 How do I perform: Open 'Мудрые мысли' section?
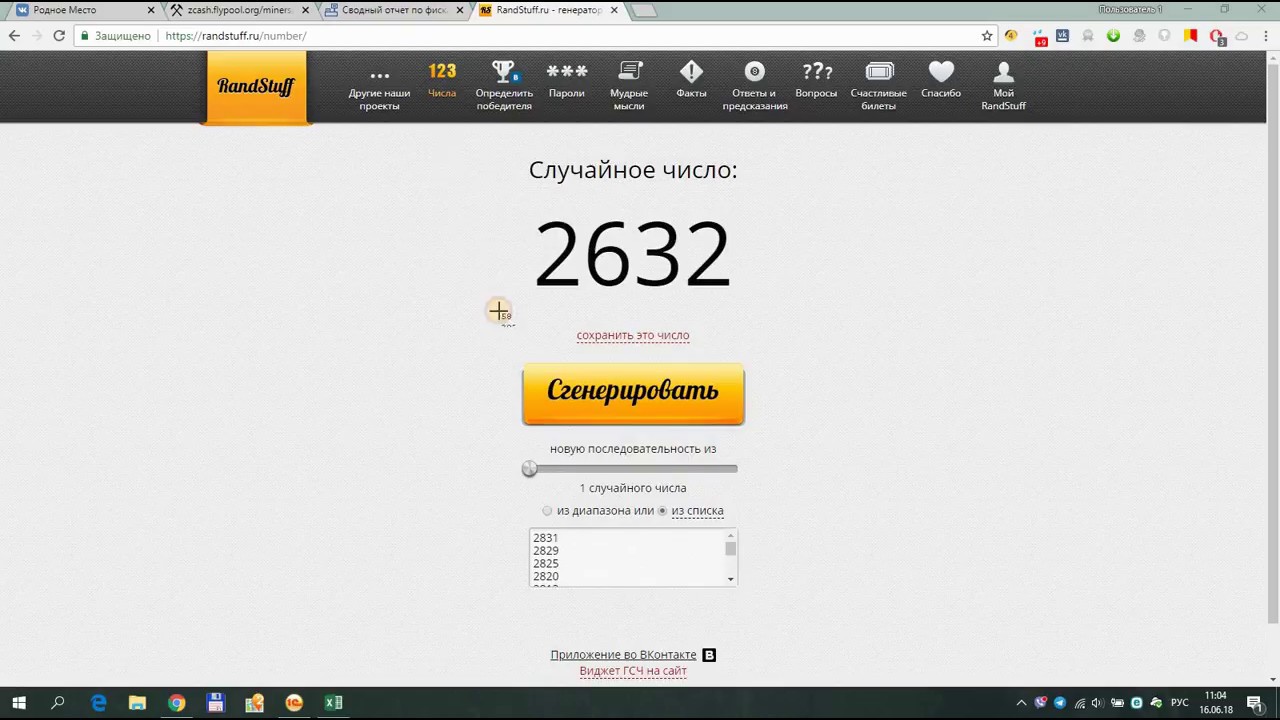[629, 86]
